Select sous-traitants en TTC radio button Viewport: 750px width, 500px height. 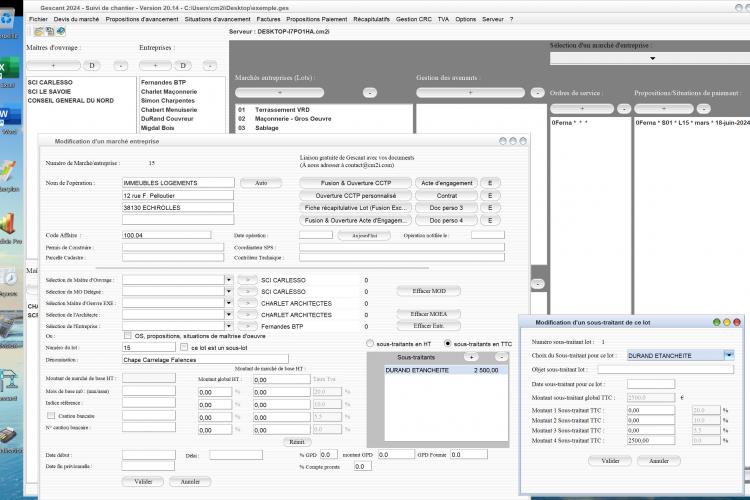(x=447, y=344)
